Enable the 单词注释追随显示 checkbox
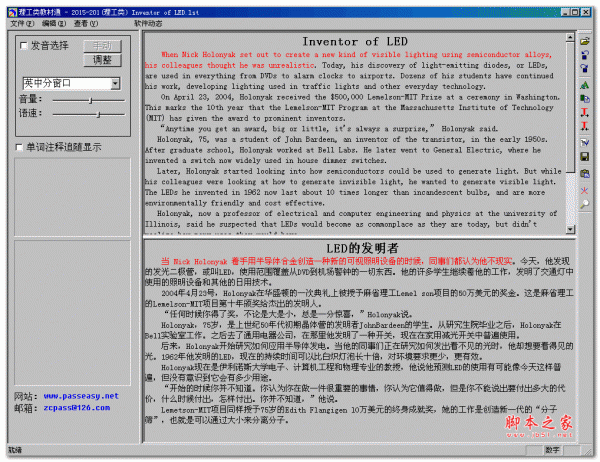Viewport: 600px width, 462px height. tap(19, 147)
